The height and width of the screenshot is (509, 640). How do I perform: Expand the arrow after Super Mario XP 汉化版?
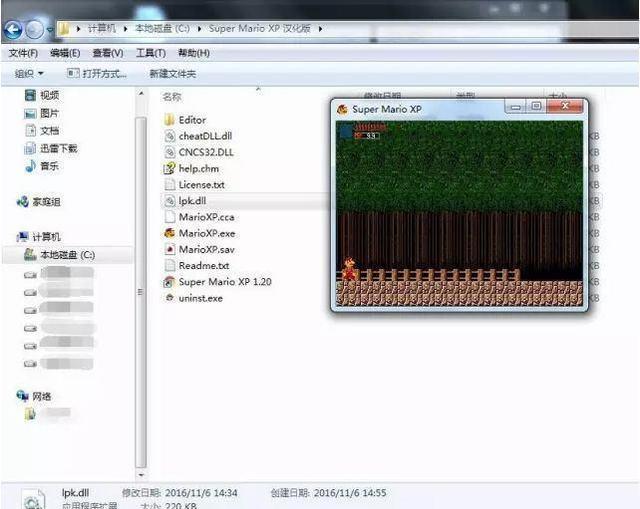coord(320,29)
